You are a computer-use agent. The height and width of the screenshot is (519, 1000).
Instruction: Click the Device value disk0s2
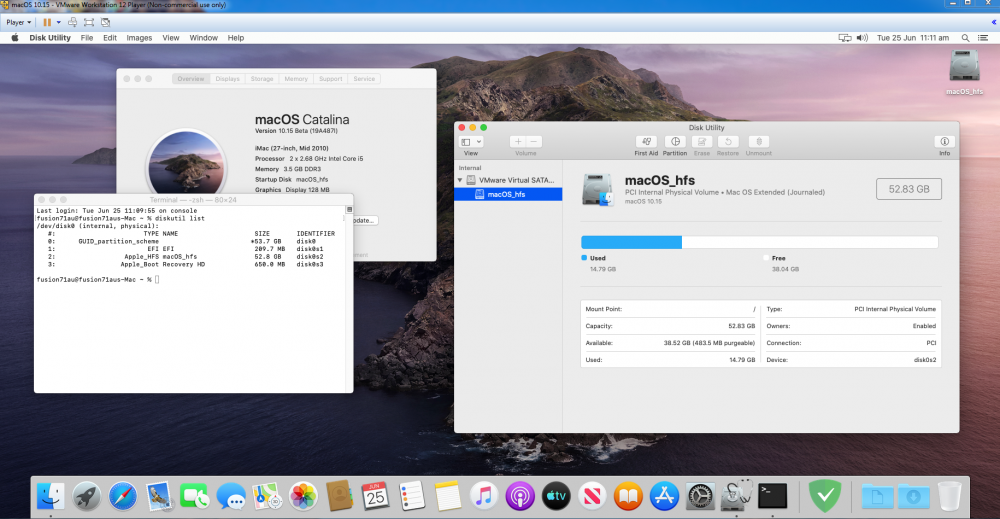coord(925,360)
